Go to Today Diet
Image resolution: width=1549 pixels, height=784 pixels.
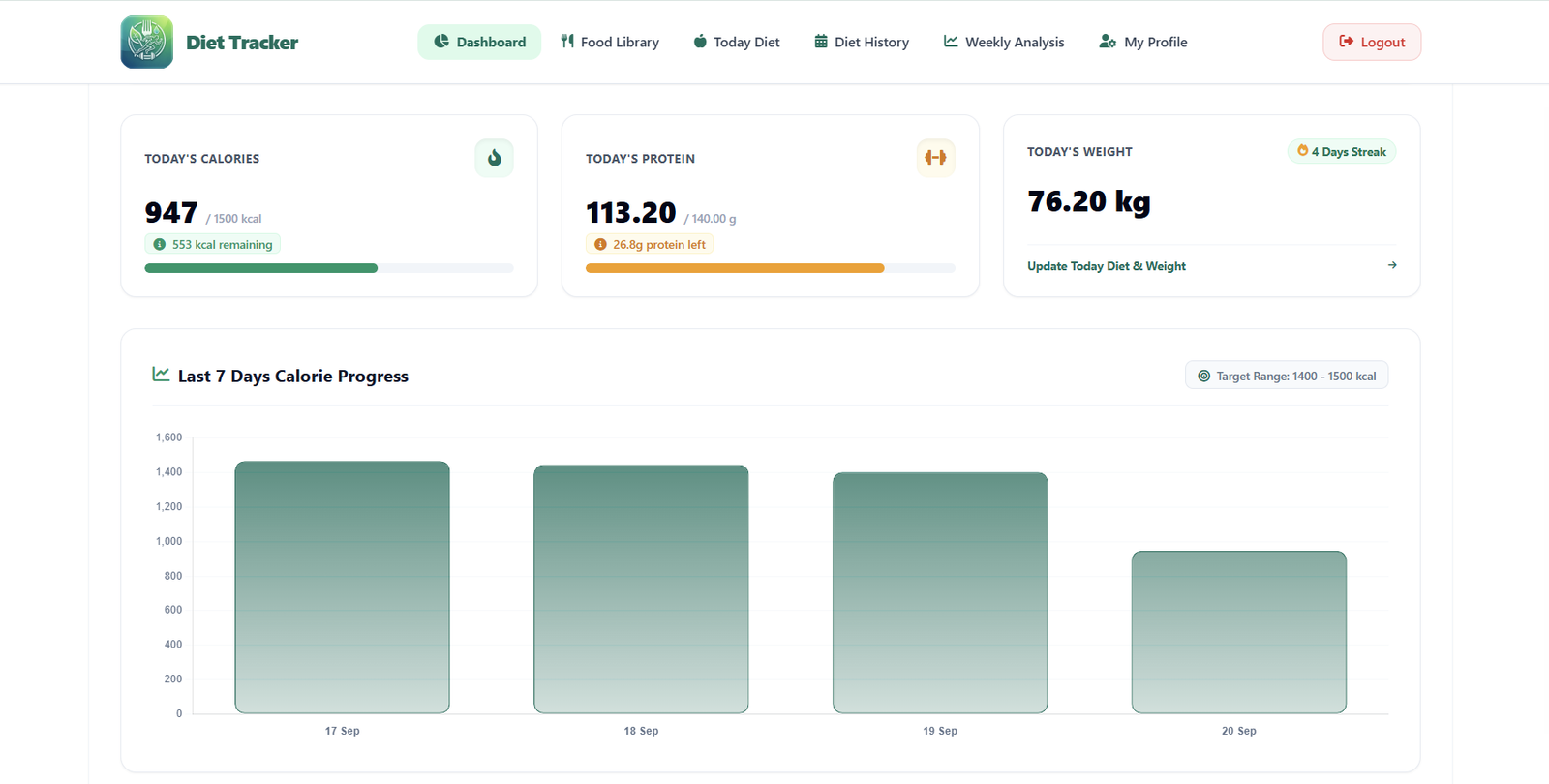pos(737,42)
